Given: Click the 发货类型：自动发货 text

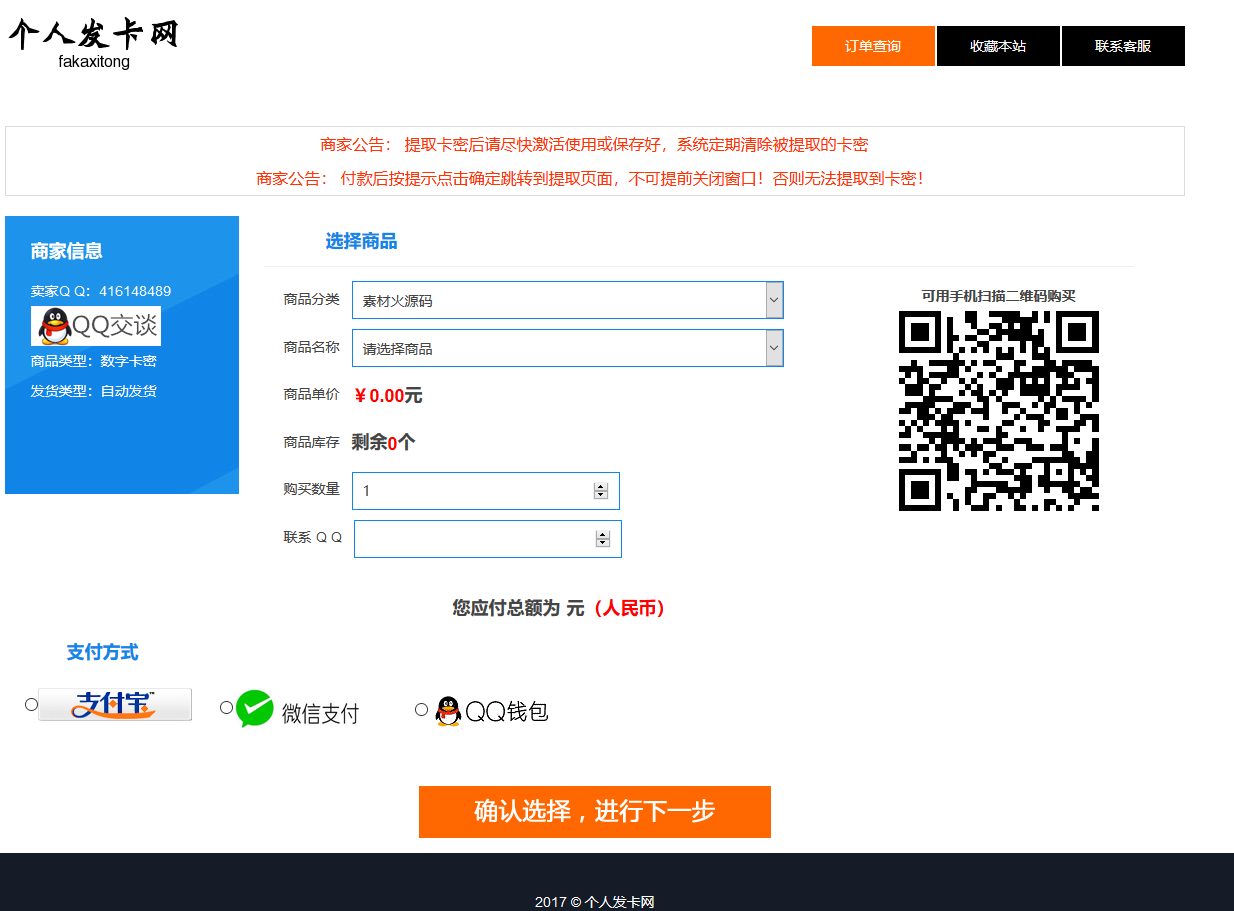Looking at the screenshot, I should (93, 391).
